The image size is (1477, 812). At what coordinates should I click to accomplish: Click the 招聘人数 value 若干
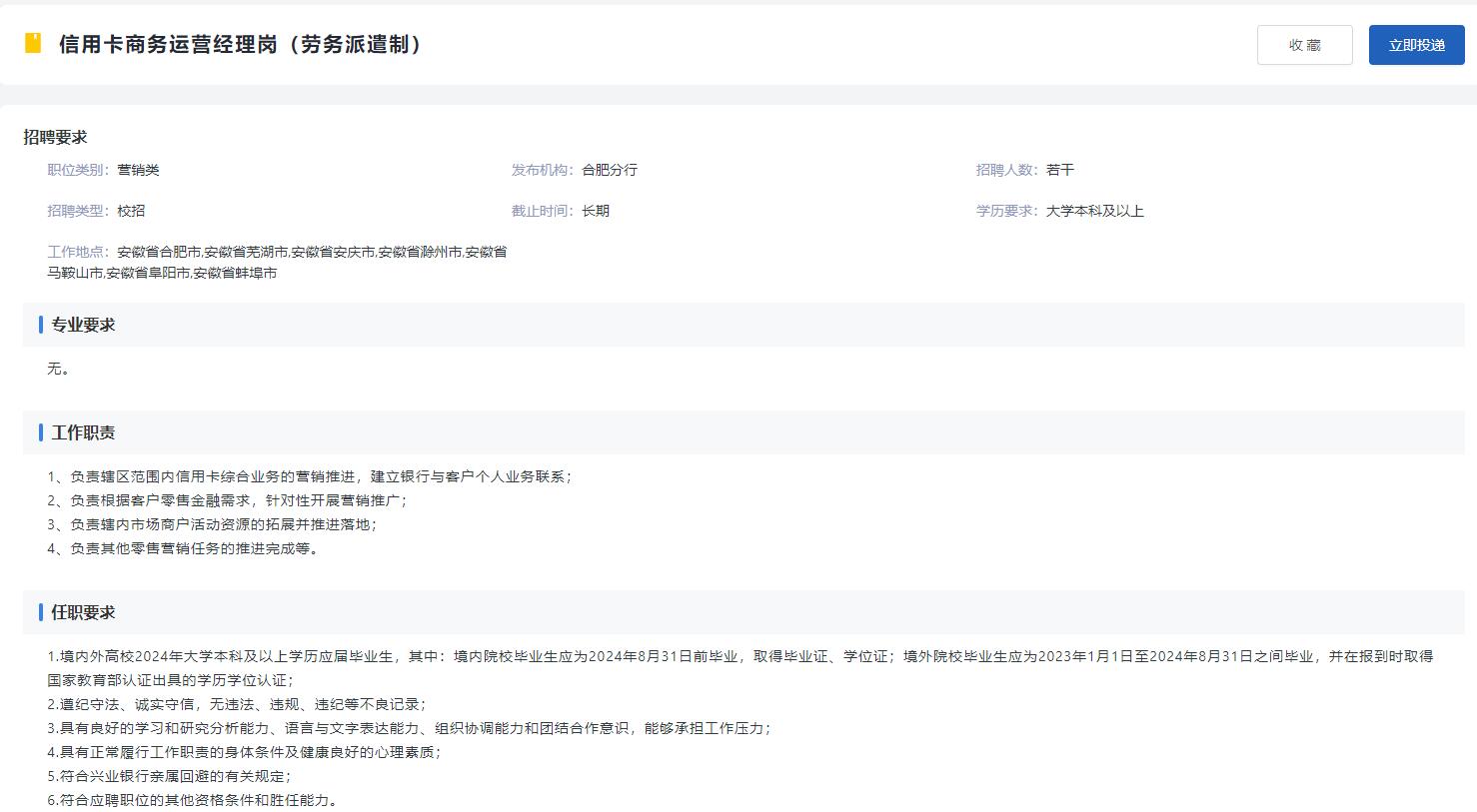point(1060,170)
